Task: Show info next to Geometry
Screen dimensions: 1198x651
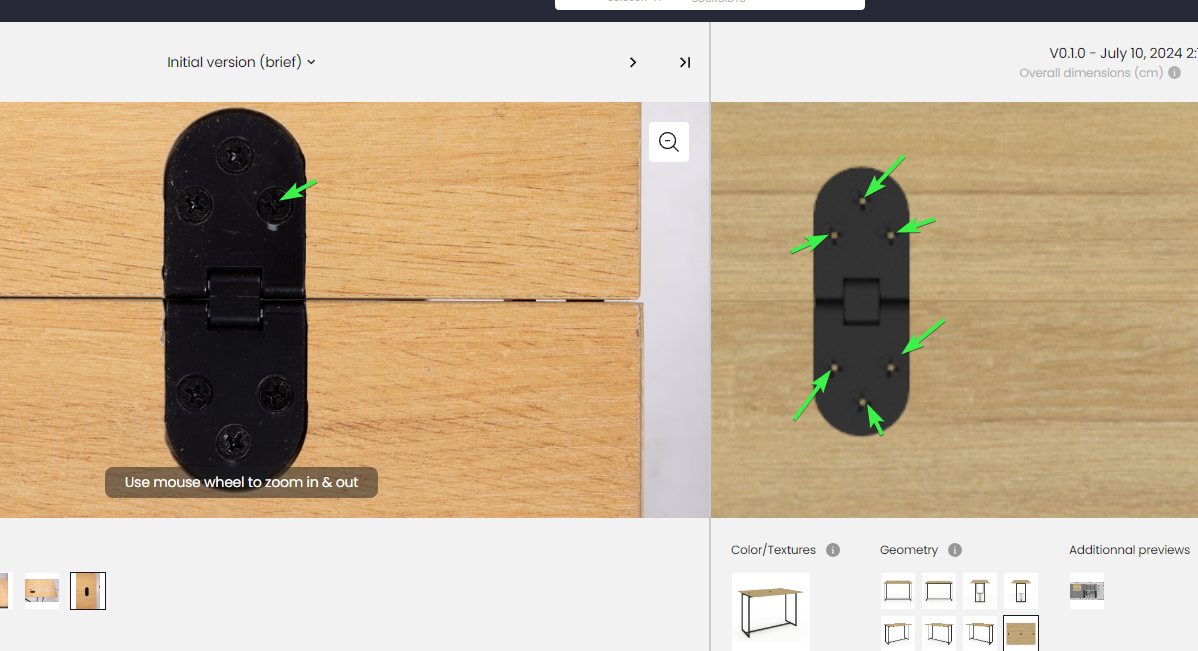Action: [955, 550]
